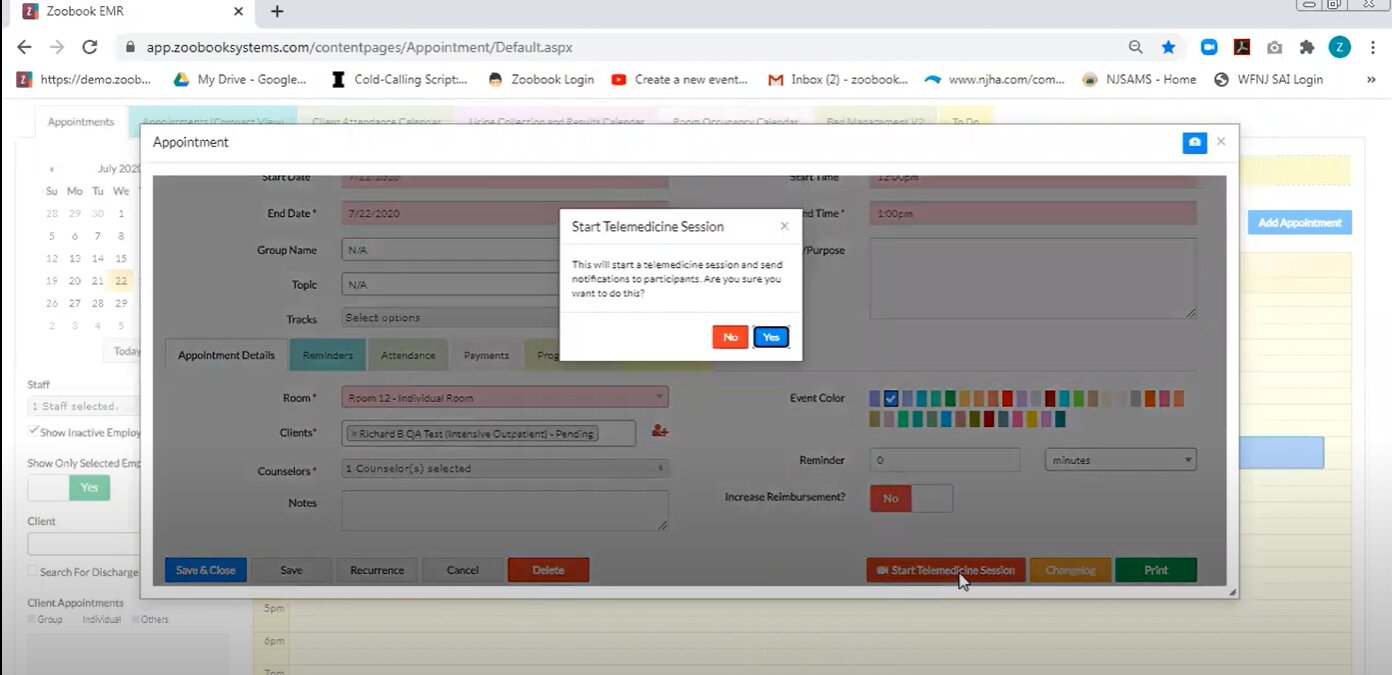Select the checked blue event color swatch
The image size is (1392, 675).
[891, 398]
